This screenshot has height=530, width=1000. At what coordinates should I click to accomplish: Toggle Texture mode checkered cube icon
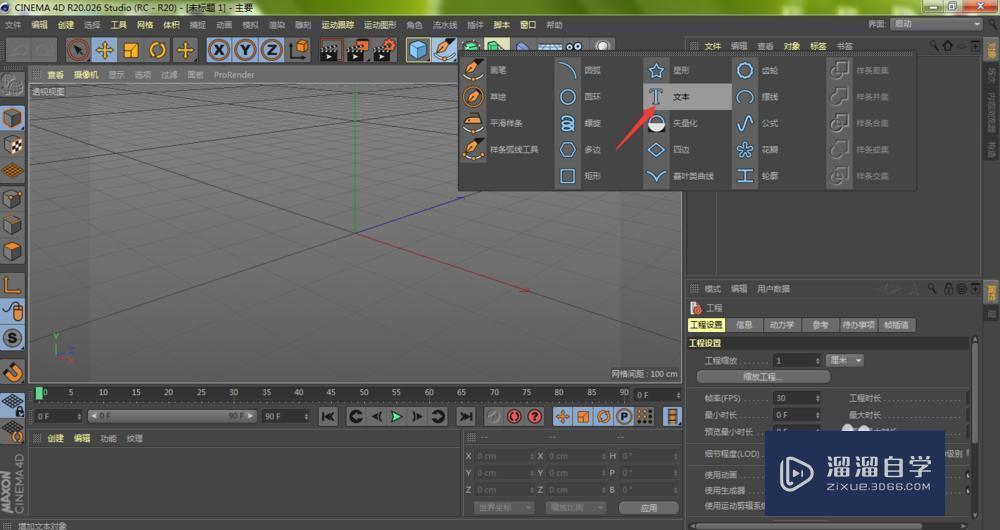point(13,145)
